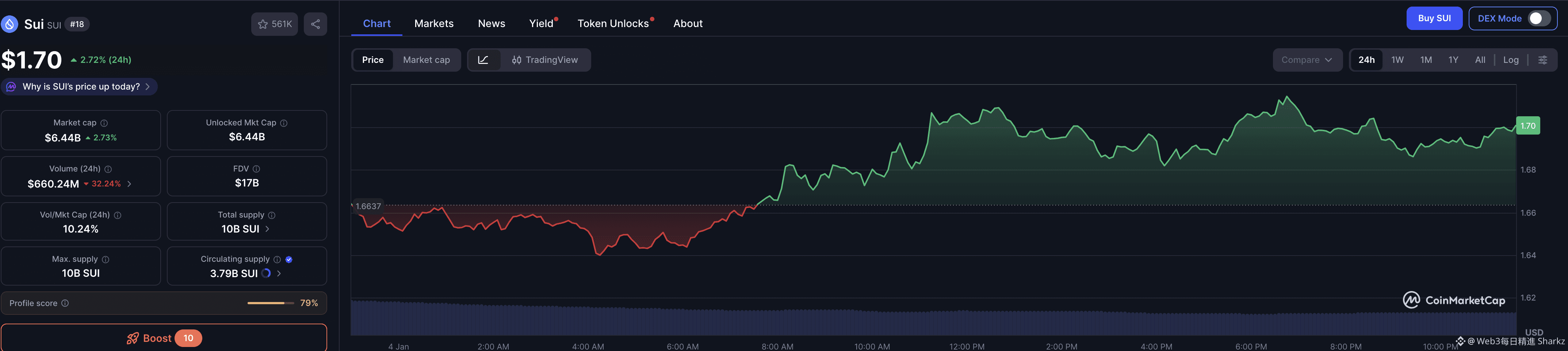Click the Market cap info icon

[104, 123]
